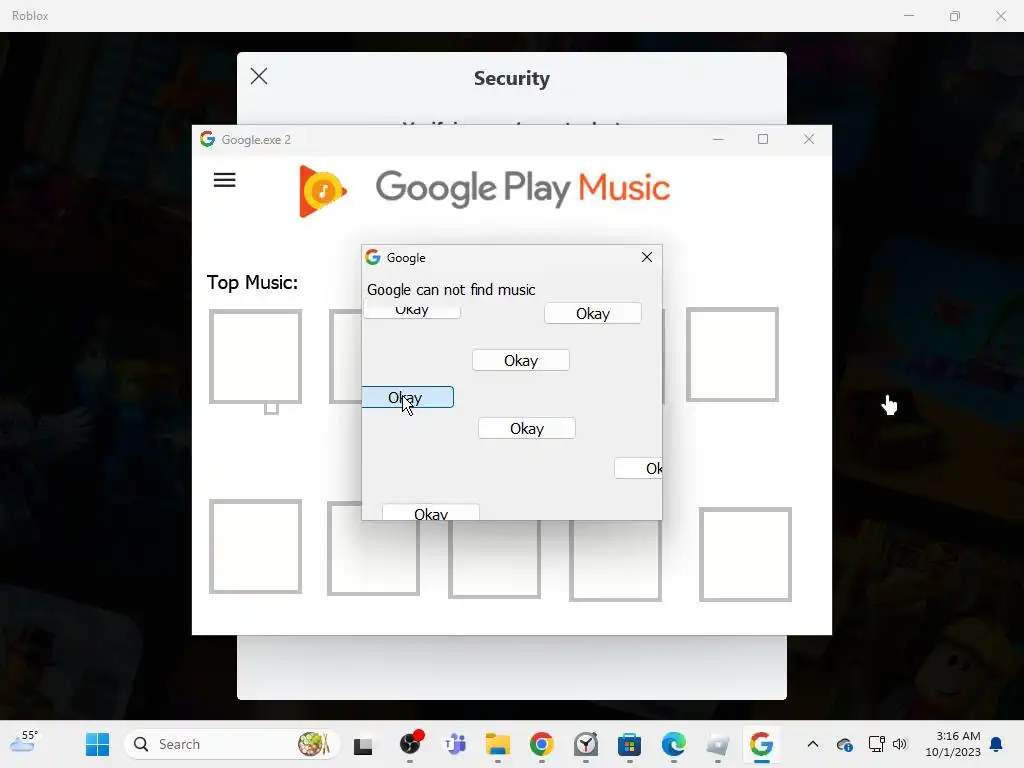1024x768 pixels.
Task: Launch Microsoft Edge from the taskbar
Action: click(673, 744)
